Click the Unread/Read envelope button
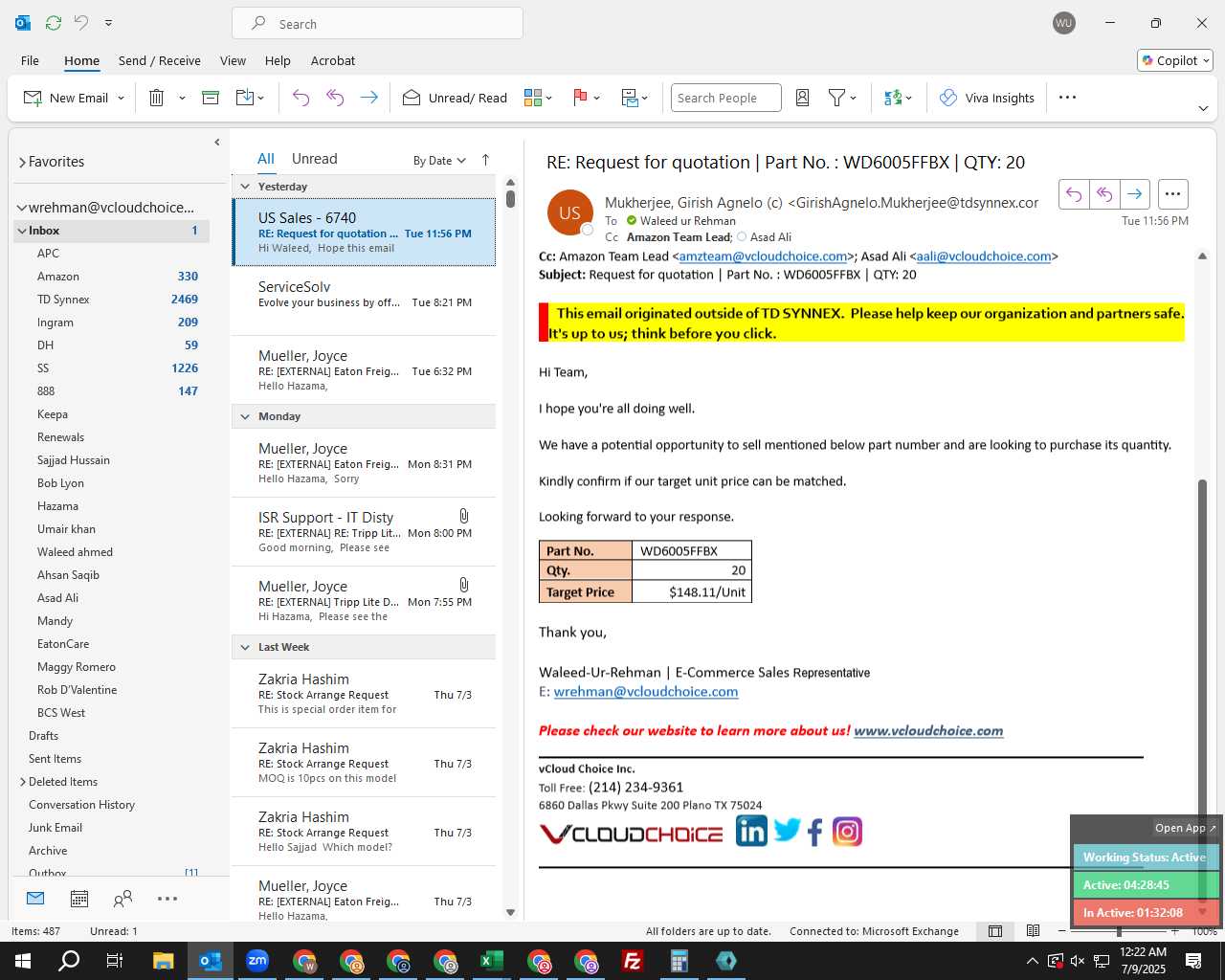The height and width of the screenshot is (980, 1225). [455, 98]
